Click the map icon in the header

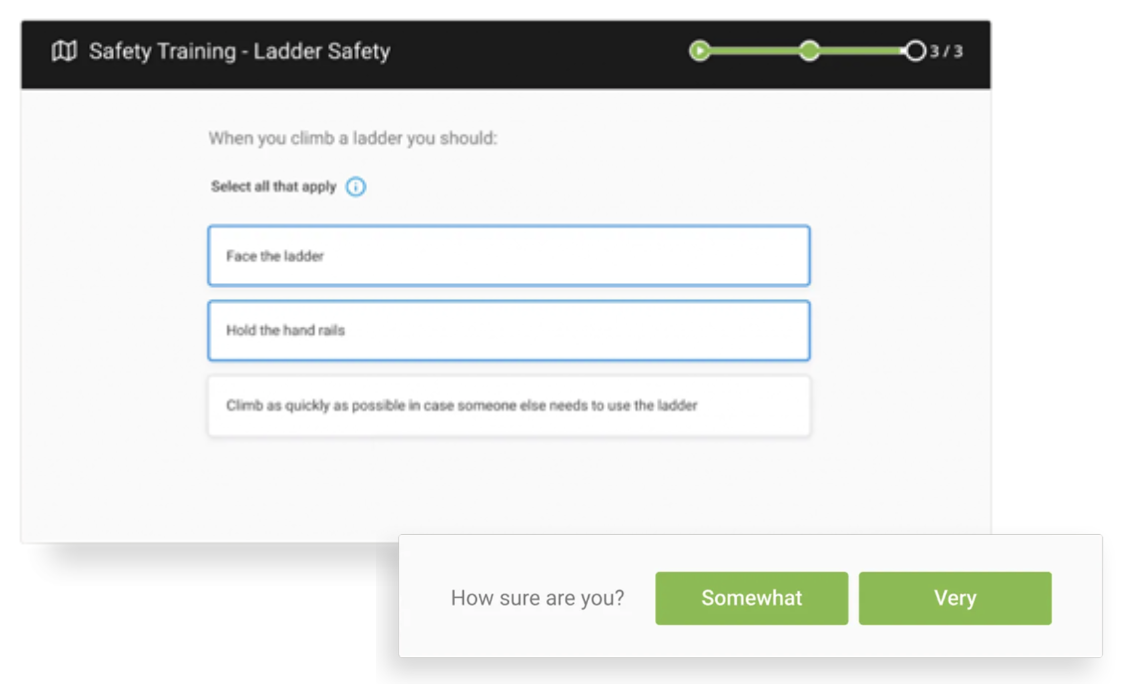(64, 51)
